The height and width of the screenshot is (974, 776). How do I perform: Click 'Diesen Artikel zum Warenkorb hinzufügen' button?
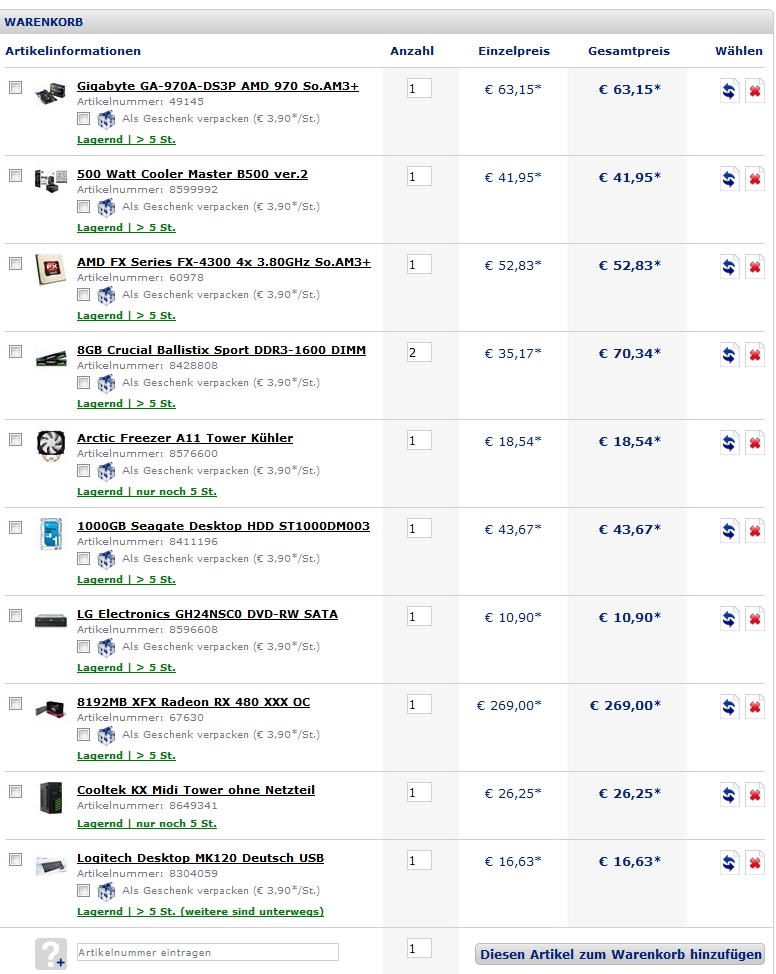point(620,954)
